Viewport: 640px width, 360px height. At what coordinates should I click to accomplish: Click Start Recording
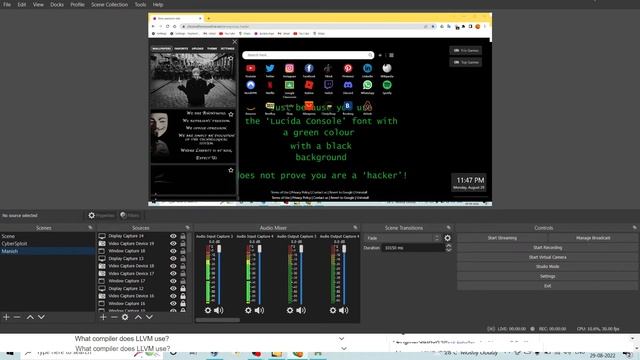(x=547, y=248)
